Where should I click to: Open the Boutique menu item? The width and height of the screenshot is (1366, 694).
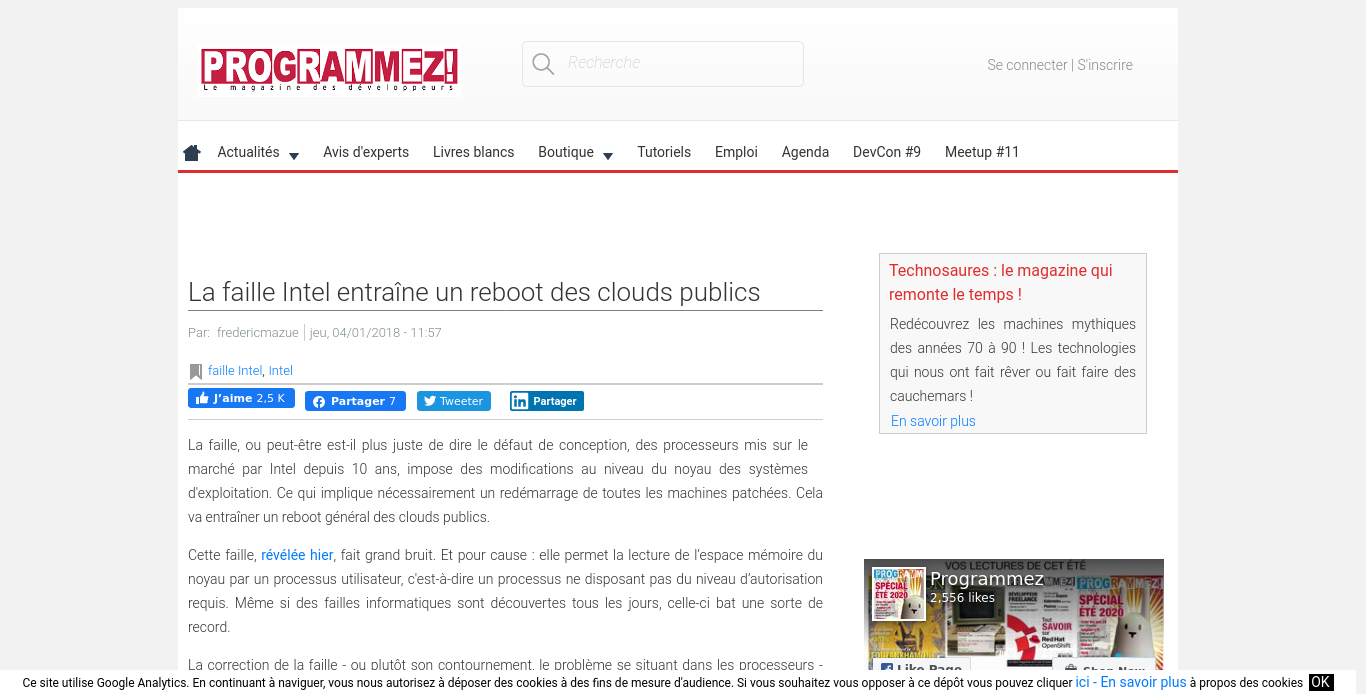(566, 152)
